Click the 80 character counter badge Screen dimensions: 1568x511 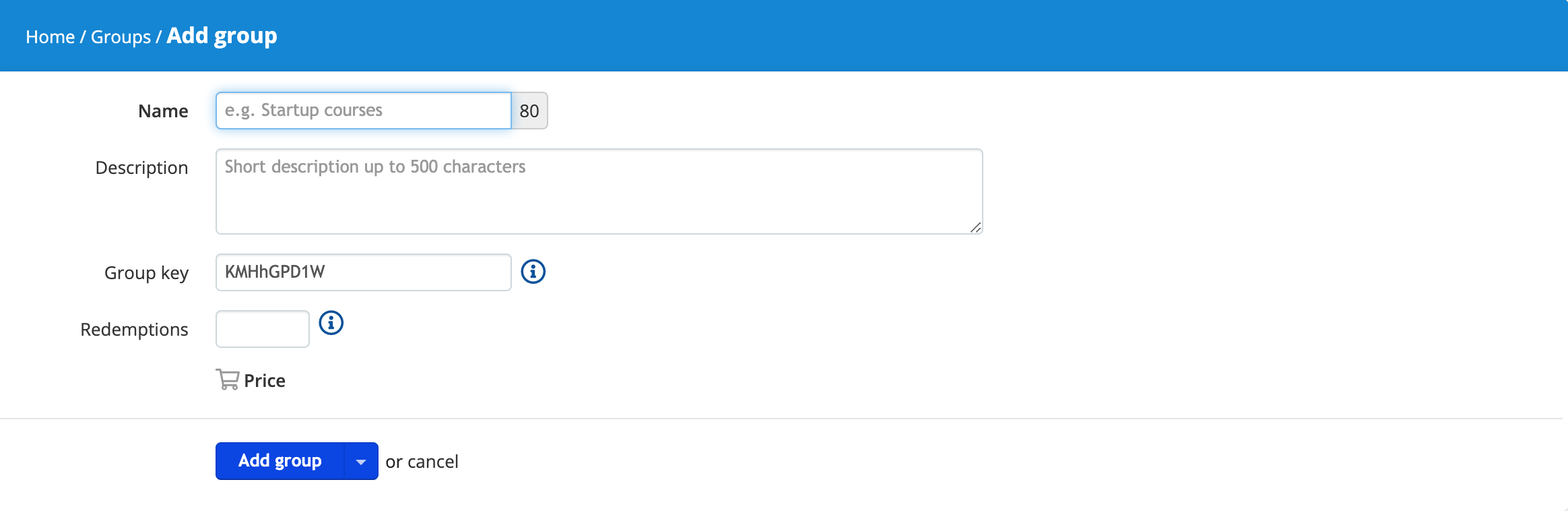pos(529,111)
